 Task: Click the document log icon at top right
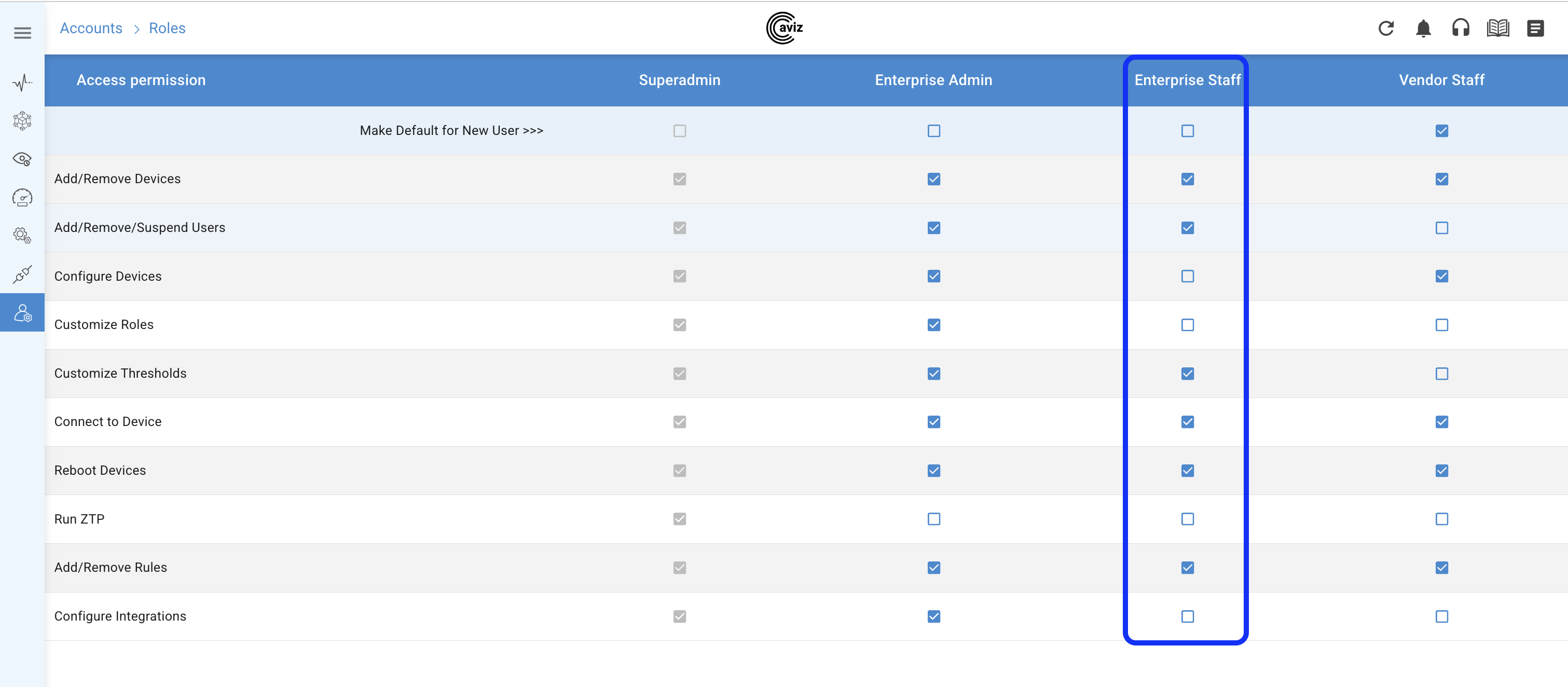(x=1535, y=29)
